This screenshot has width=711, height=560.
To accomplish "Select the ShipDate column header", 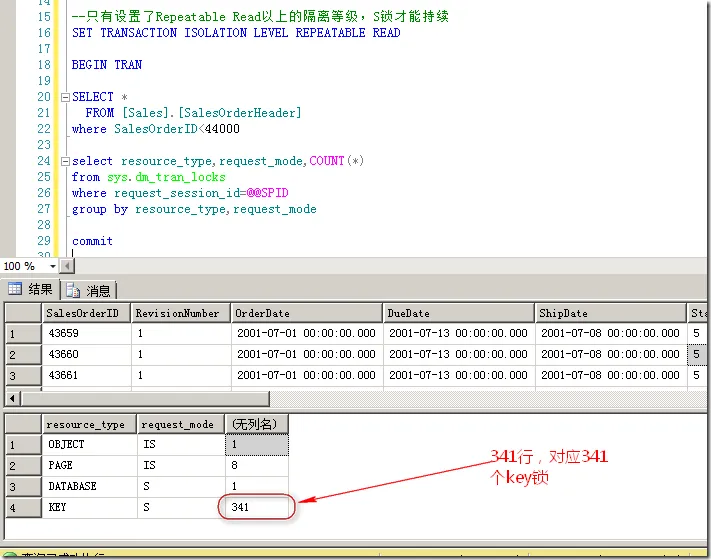I will (608, 313).
